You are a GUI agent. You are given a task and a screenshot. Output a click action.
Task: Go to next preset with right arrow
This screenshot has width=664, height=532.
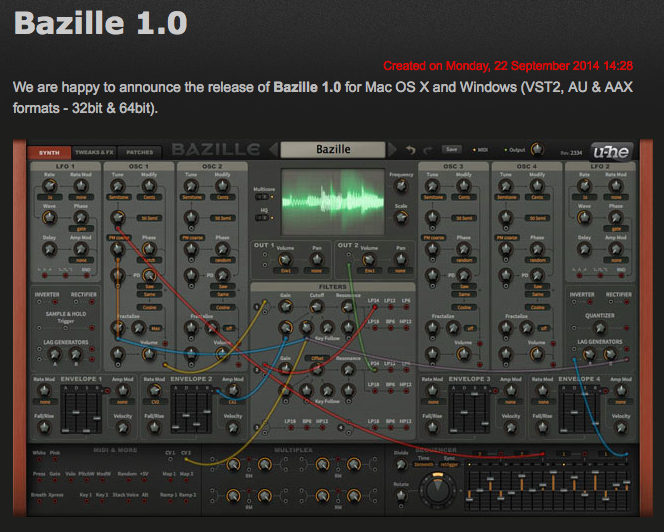(x=394, y=150)
